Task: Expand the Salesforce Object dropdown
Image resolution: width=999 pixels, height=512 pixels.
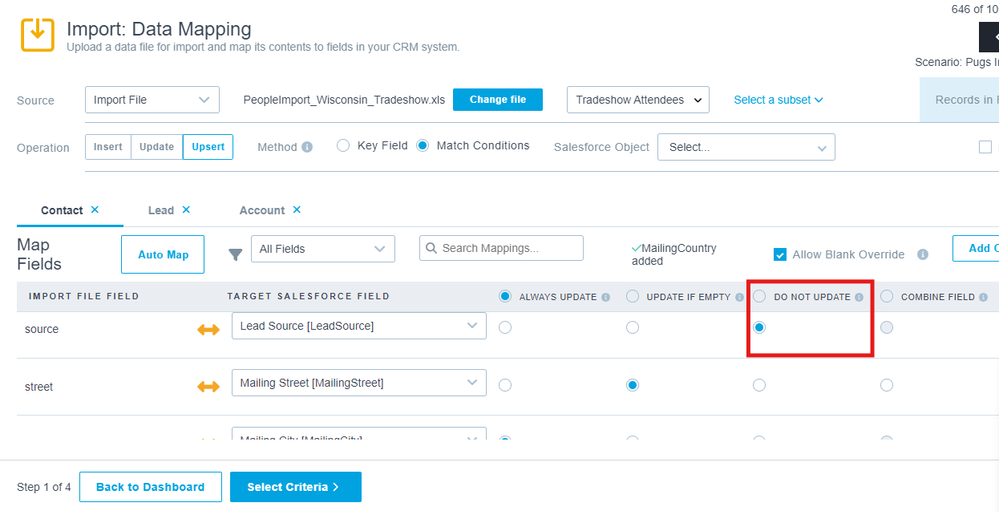Action: pos(746,147)
